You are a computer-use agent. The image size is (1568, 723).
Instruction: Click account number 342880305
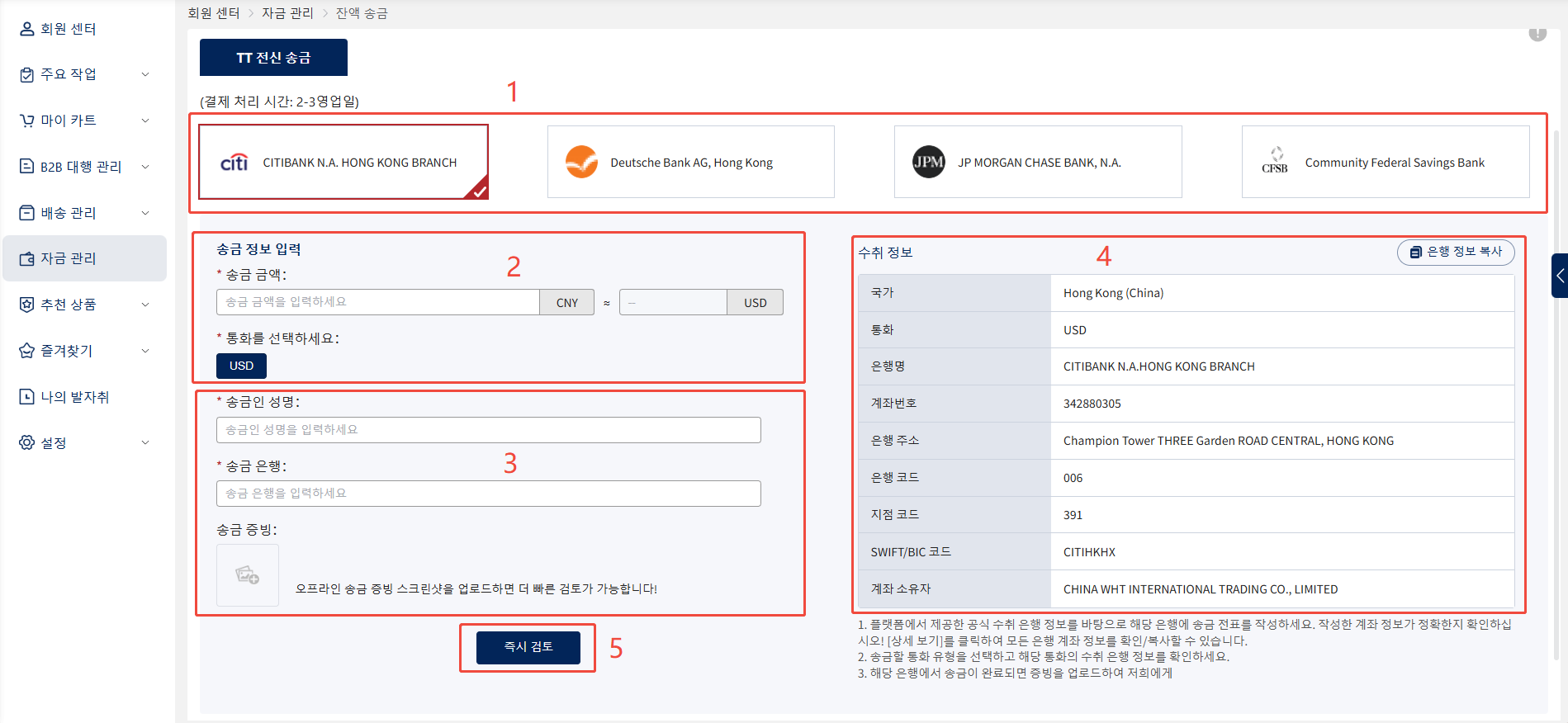(1092, 404)
